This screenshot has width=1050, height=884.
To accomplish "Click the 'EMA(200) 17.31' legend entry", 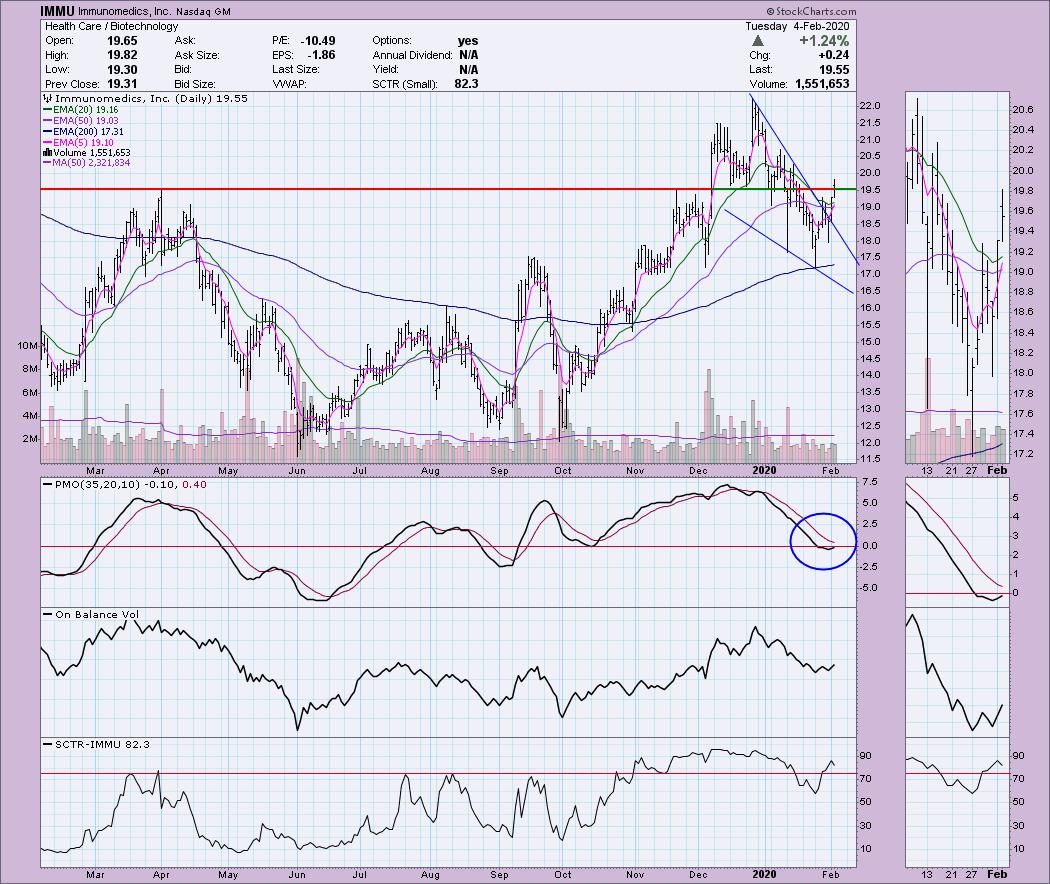I will point(88,132).
